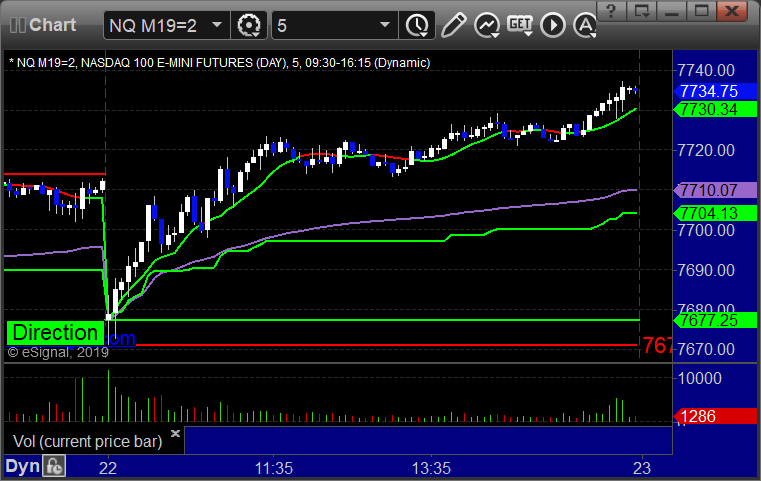The width and height of the screenshot is (761, 481).
Task: Select the Vol (current price bar) label
Action: 87,441
